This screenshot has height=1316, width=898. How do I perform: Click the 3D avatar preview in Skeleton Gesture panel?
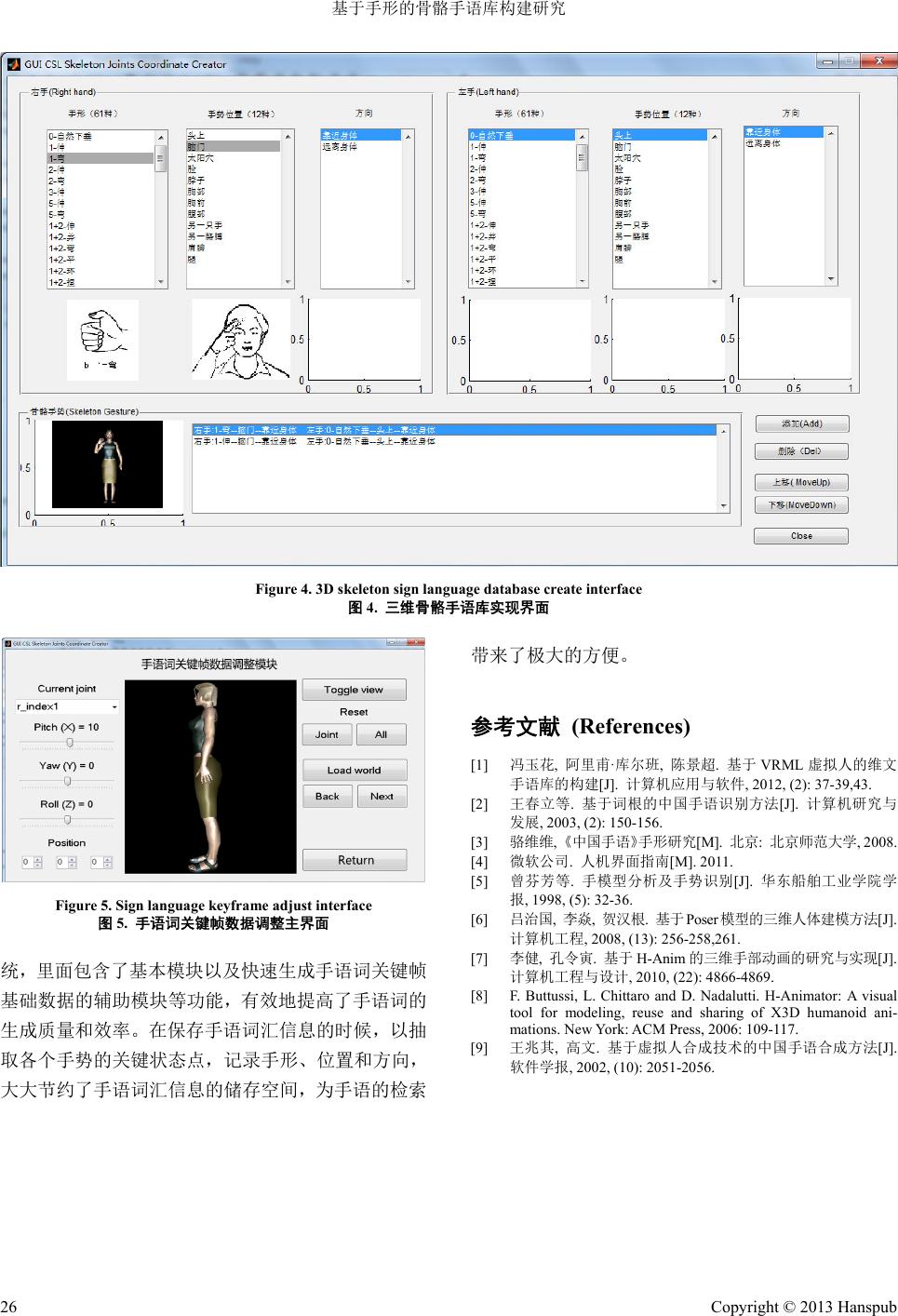pyautogui.click(x=107, y=464)
